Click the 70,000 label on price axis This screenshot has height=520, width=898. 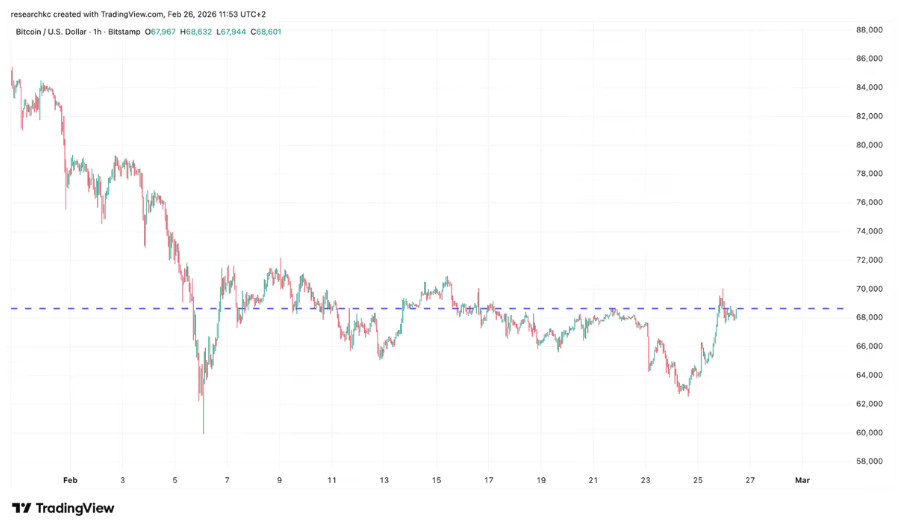[868, 289]
